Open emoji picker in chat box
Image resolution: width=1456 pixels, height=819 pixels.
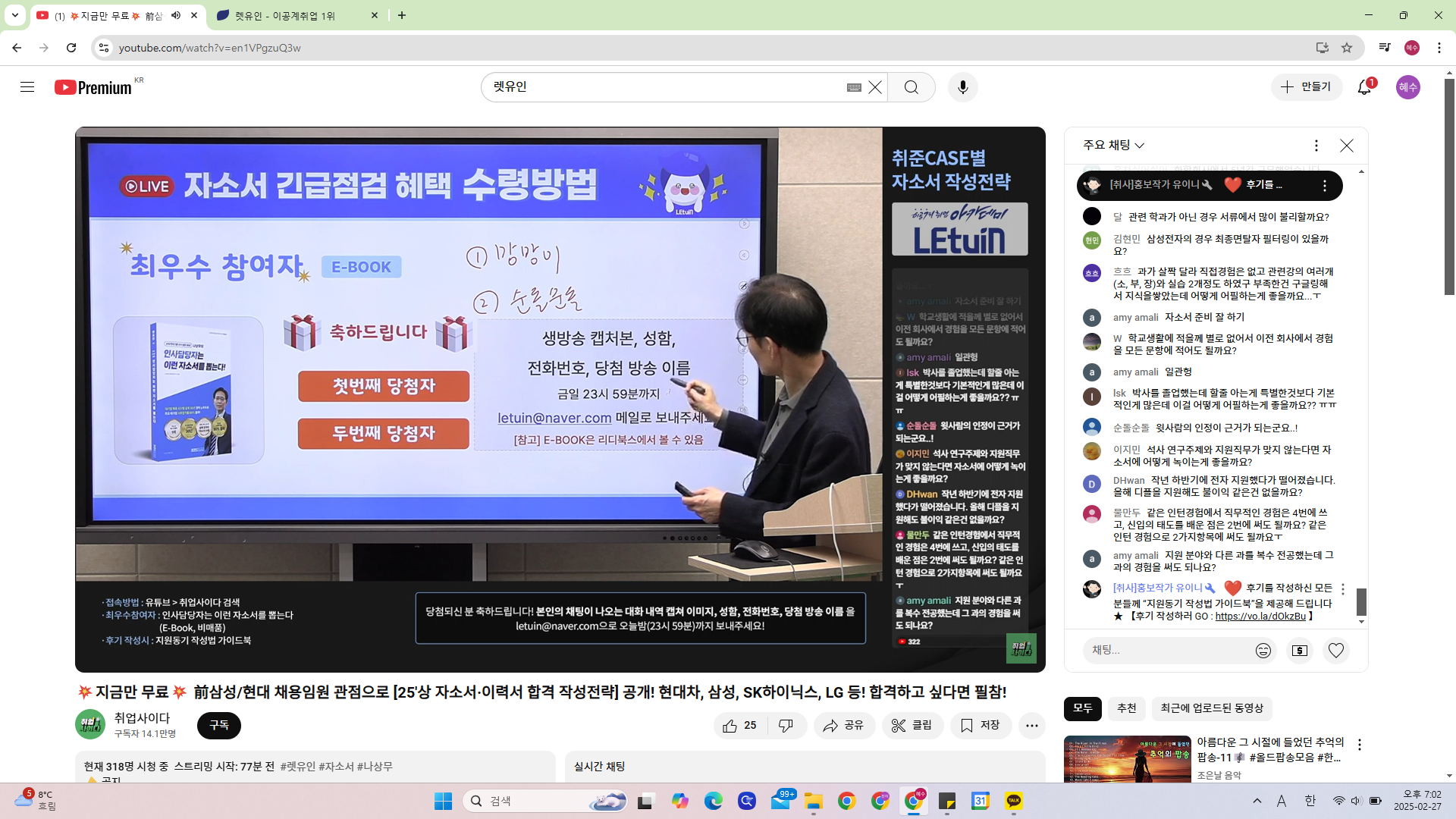coord(1263,651)
